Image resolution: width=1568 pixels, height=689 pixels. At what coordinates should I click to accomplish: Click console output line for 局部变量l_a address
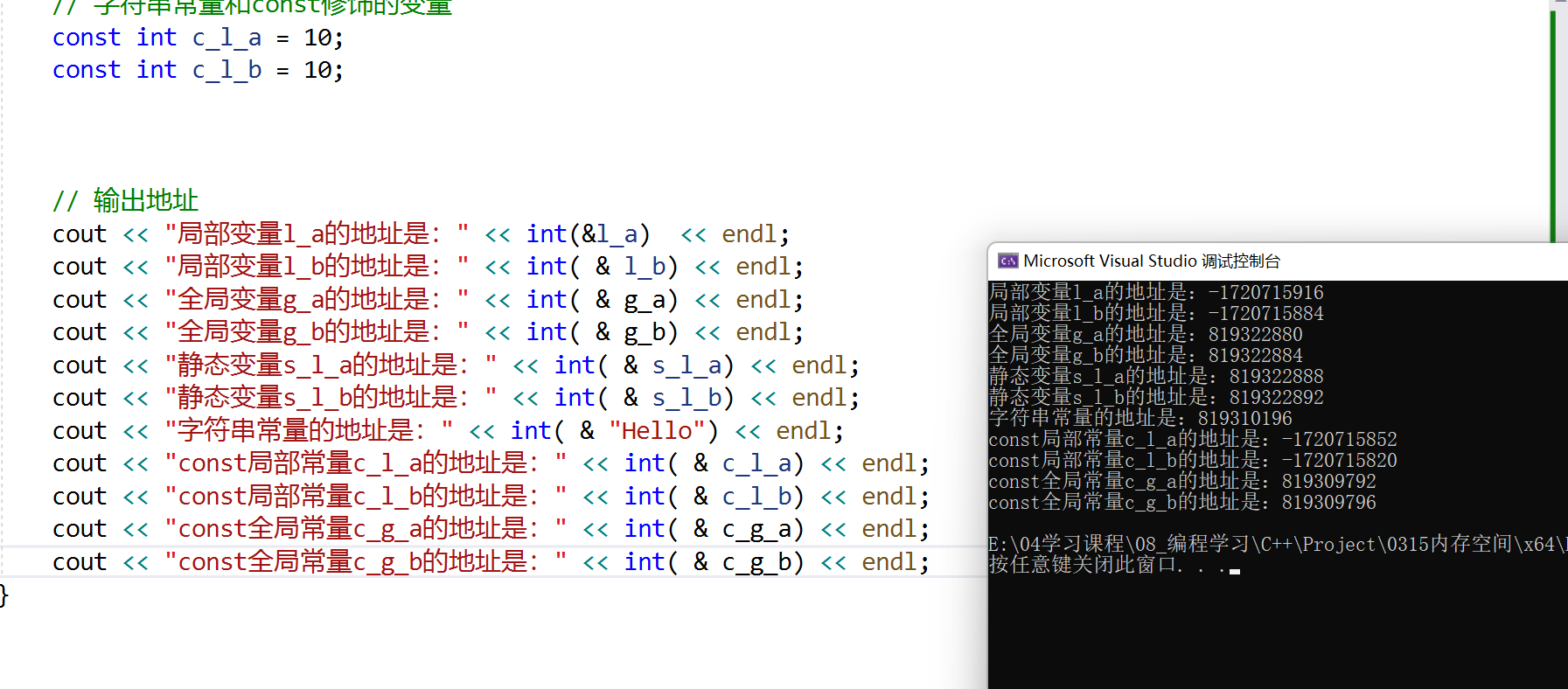coord(1154,293)
